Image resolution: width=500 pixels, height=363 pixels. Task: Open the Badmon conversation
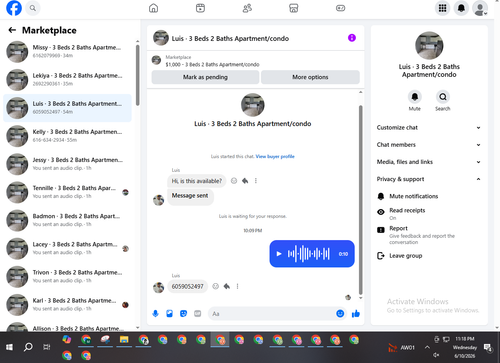click(x=68, y=220)
